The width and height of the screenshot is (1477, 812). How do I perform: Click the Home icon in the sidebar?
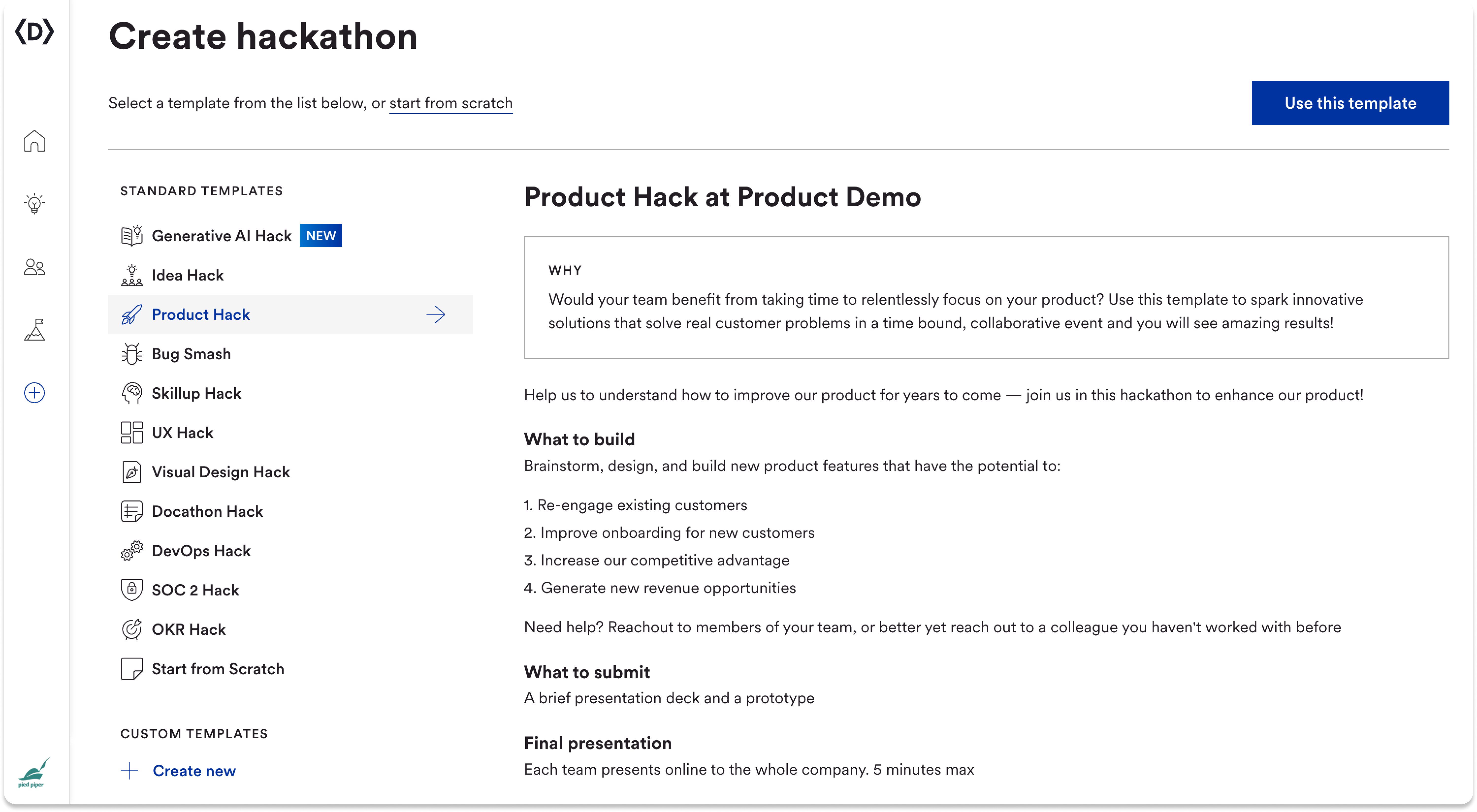34,141
